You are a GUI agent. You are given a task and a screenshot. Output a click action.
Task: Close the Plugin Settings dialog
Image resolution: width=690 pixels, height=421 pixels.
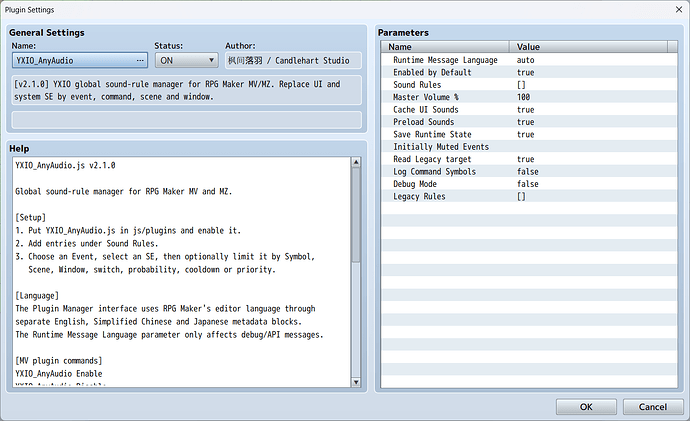(679, 9)
